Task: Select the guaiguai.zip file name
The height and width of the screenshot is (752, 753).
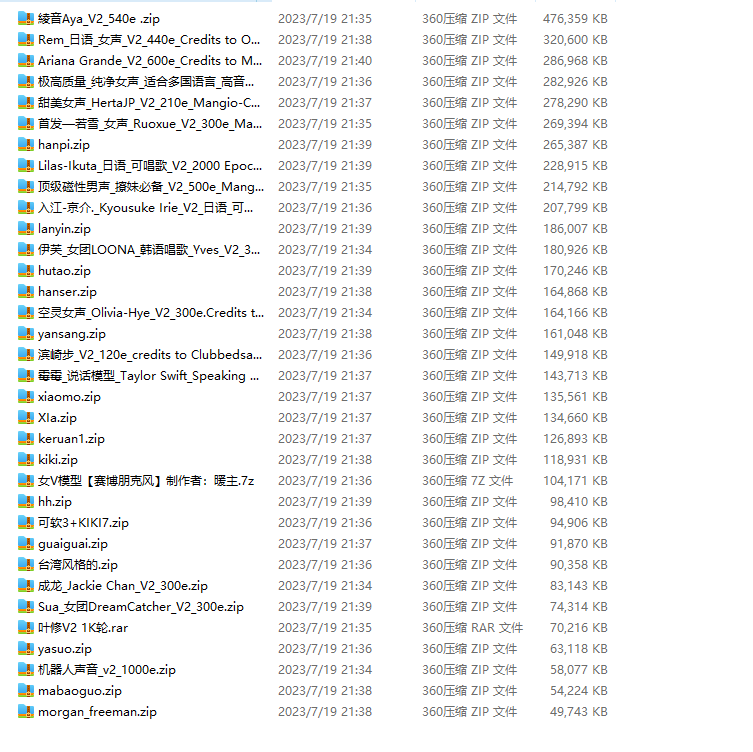Action: (73, 544)
